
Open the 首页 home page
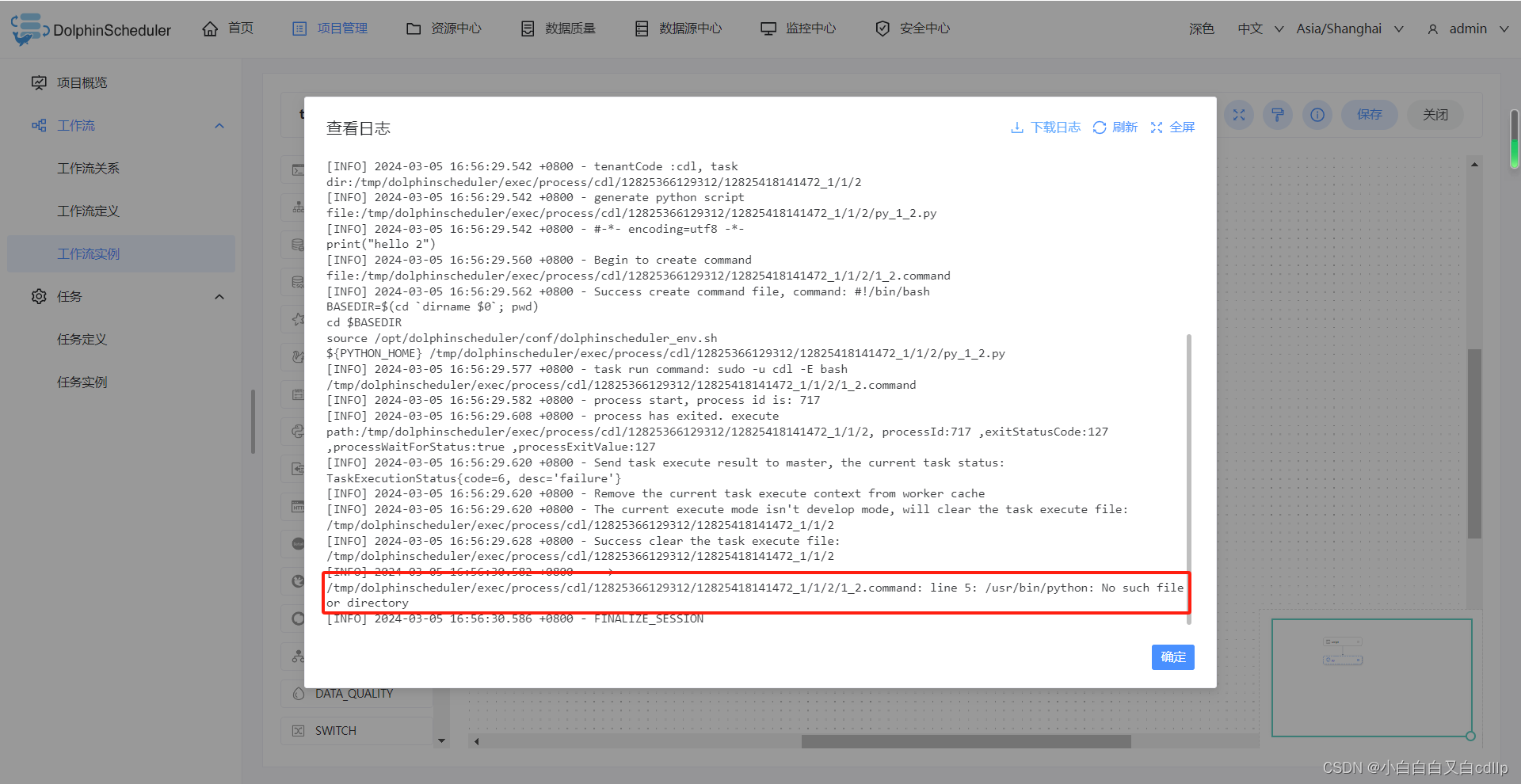(228, 29)
